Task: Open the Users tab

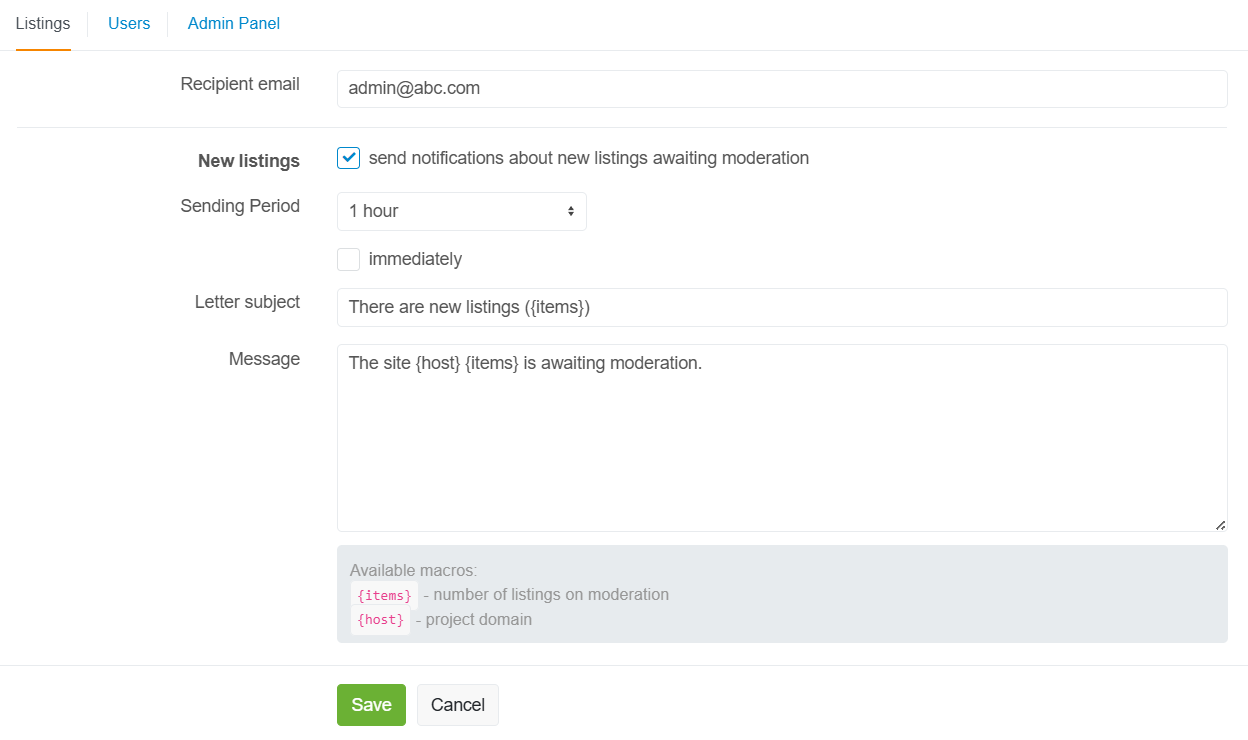Action: (x=129, y=23)
